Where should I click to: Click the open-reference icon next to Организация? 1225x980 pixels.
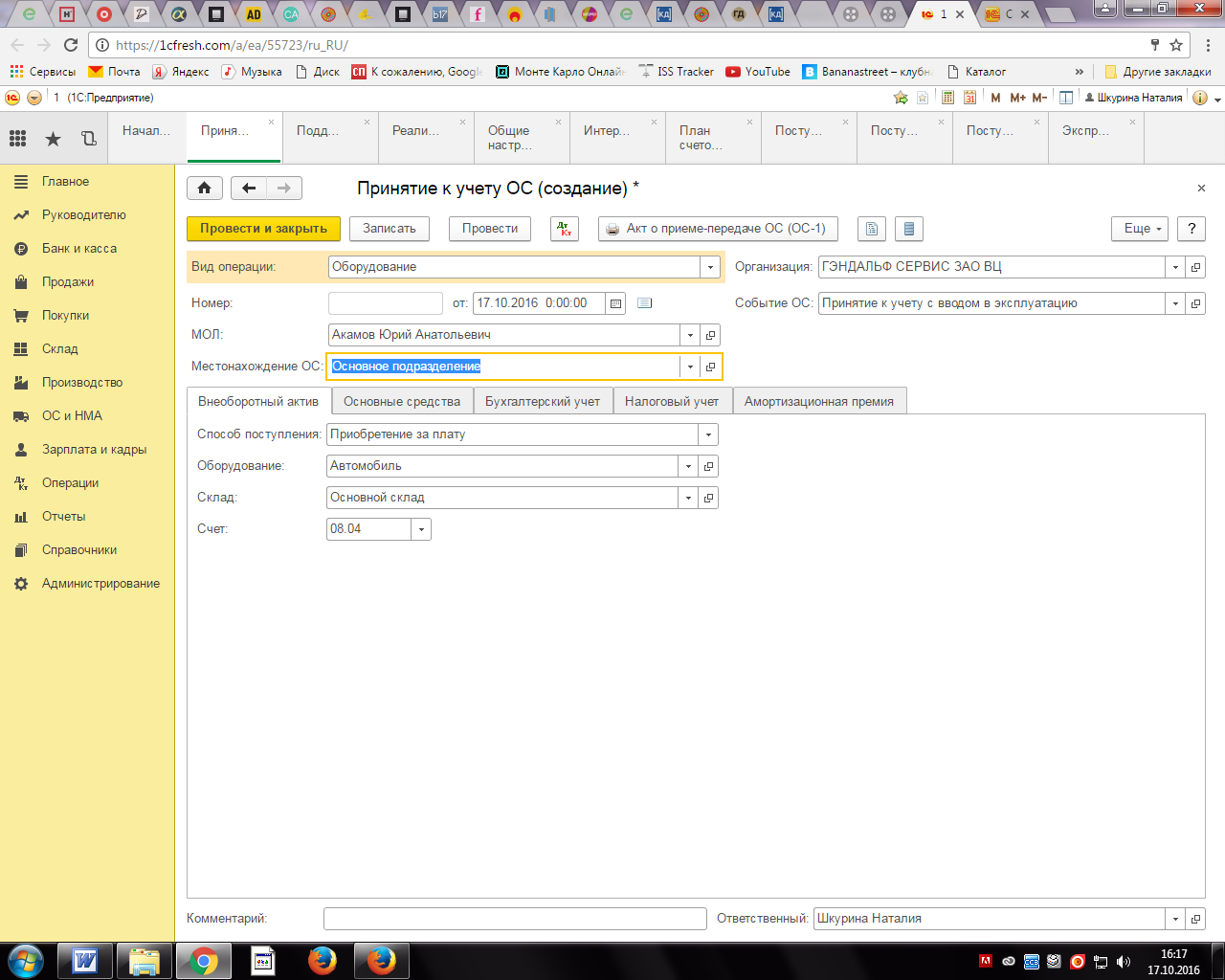coord(1195,268)
